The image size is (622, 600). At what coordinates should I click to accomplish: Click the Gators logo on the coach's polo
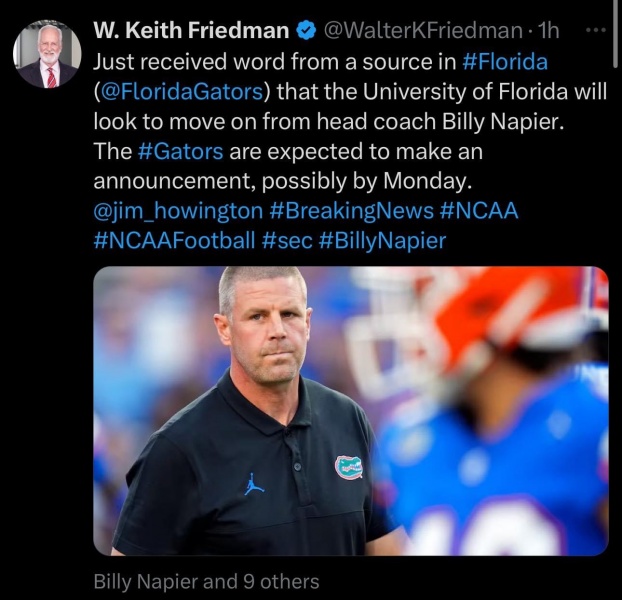pyautogui.click(x=349, y=465)
